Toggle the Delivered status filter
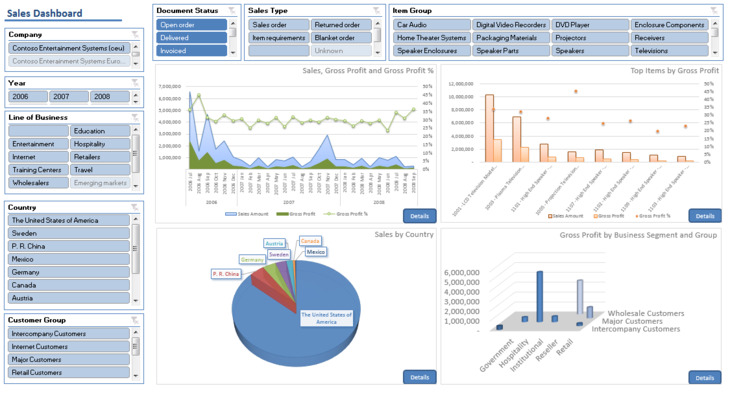Viewport: 730px width, 393px height. point(191,38)
